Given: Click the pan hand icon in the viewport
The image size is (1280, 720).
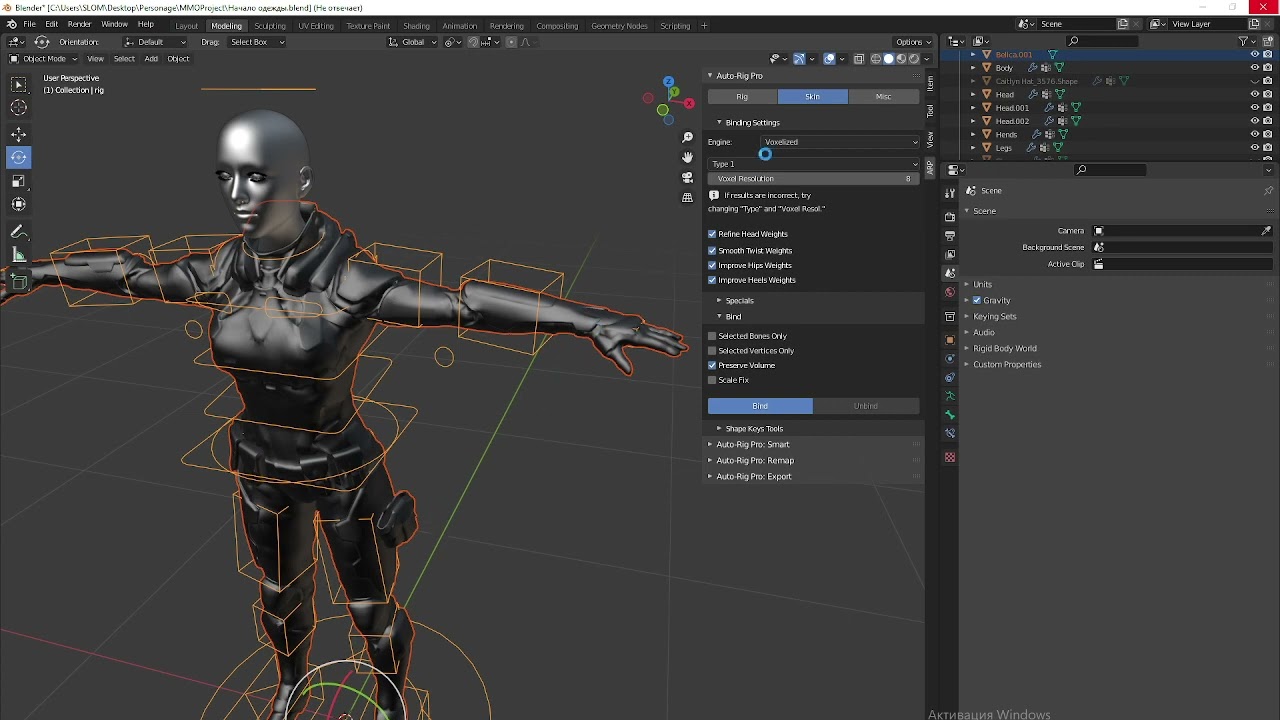Looking at the screenshot, I should click(687, 157).
